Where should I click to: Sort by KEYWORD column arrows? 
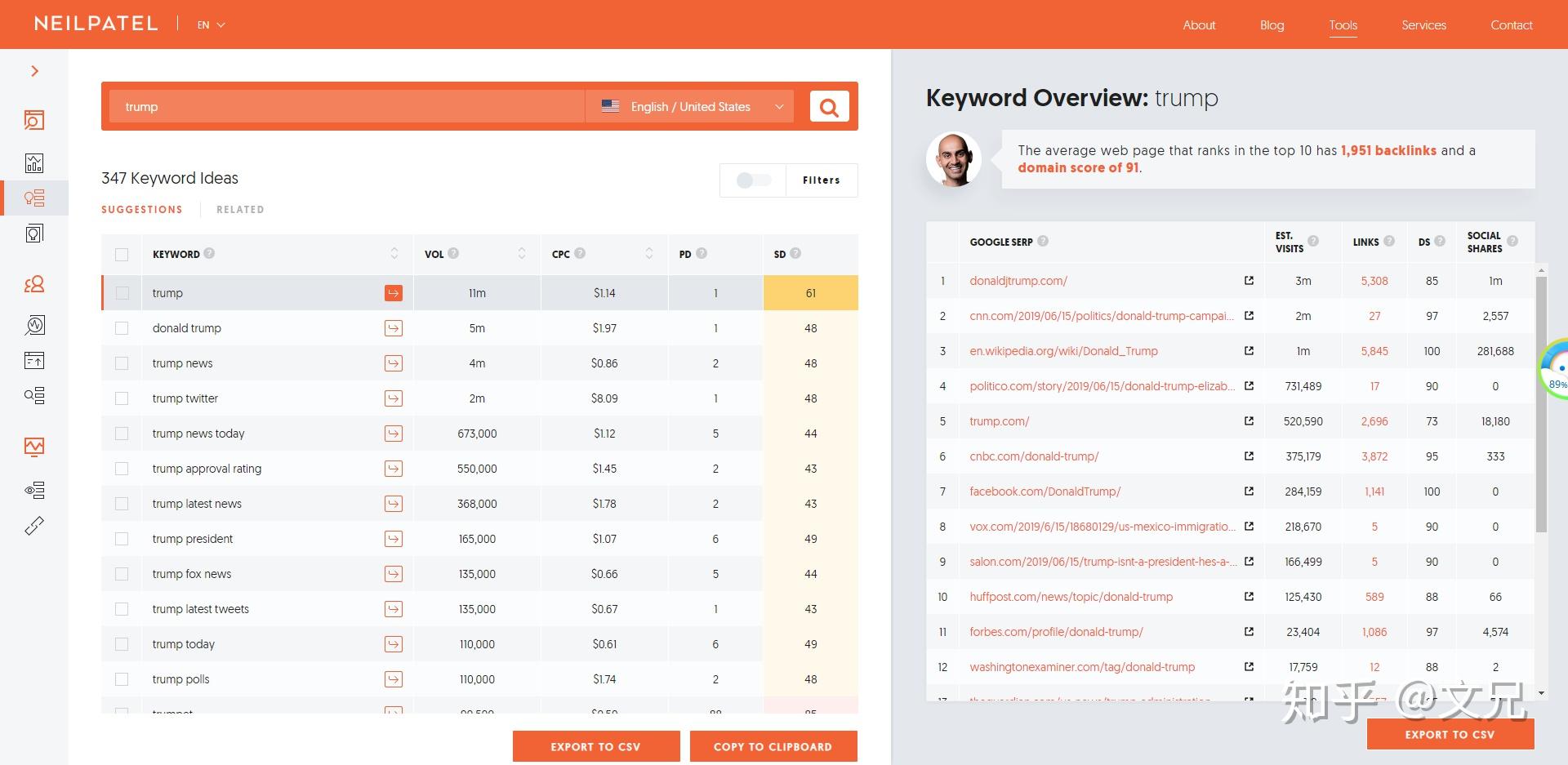tap(394, 253)
